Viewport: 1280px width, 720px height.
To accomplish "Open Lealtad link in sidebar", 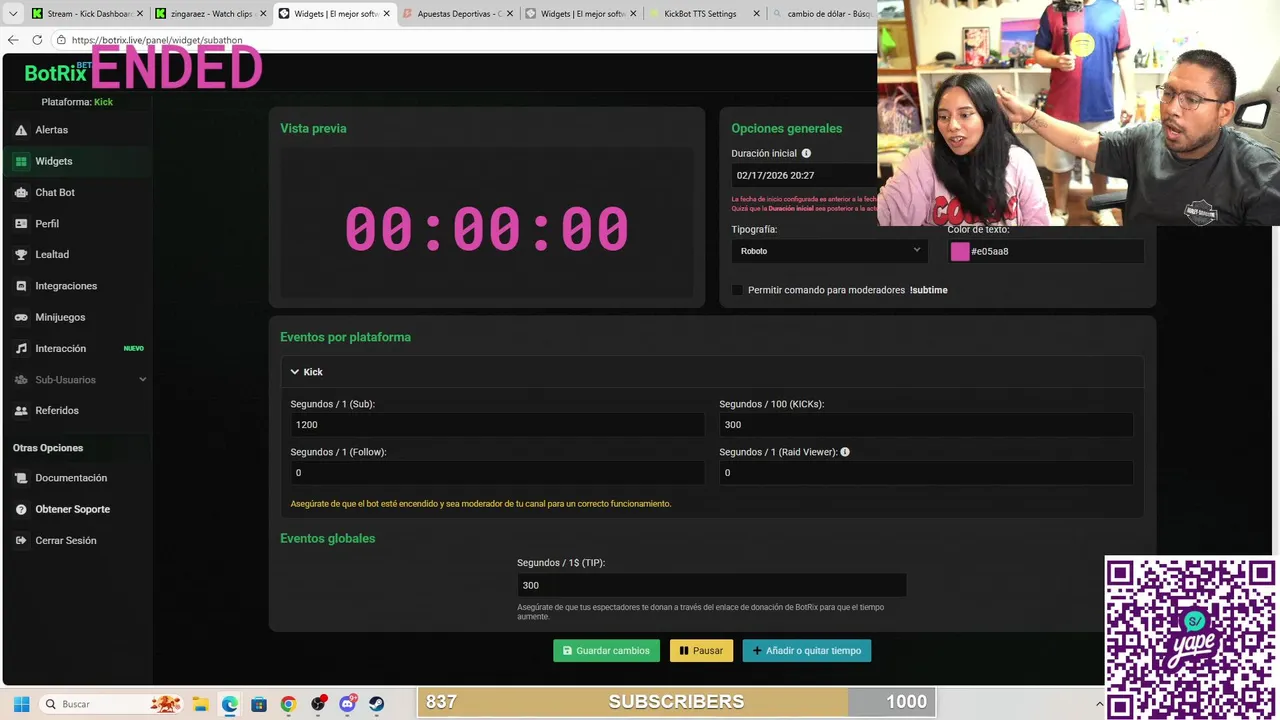I will click(52, 255).
